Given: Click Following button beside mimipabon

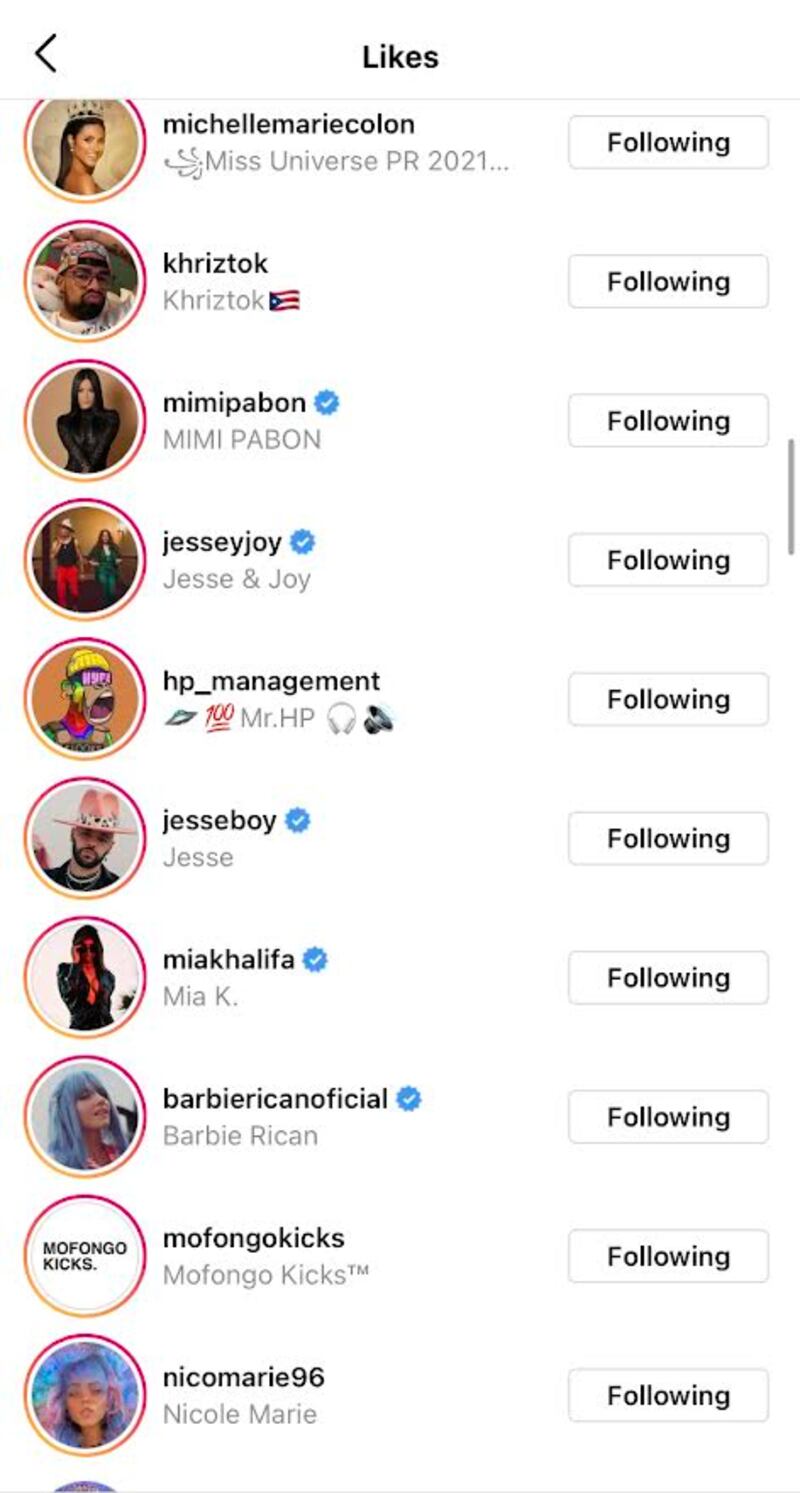Looking at the screenshot, I should 668,420.
